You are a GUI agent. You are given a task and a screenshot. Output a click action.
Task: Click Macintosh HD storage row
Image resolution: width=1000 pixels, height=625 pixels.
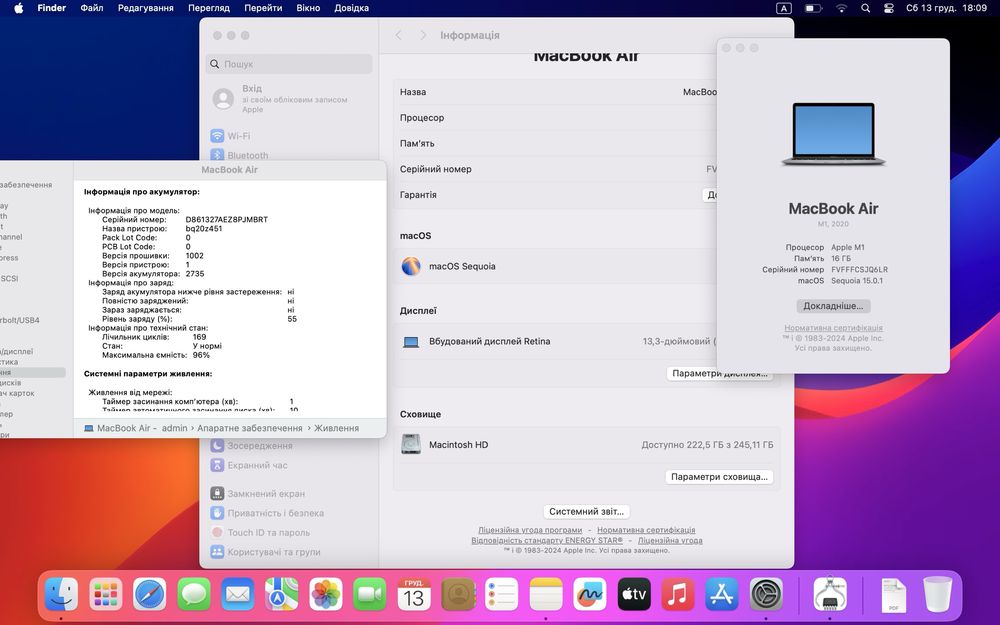[586, 445]
